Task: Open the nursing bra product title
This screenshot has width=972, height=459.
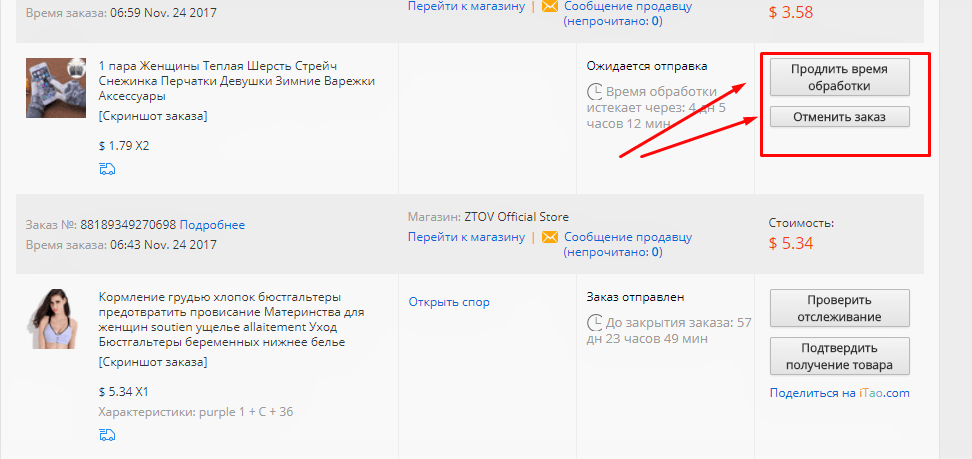Action: (231, 319)
